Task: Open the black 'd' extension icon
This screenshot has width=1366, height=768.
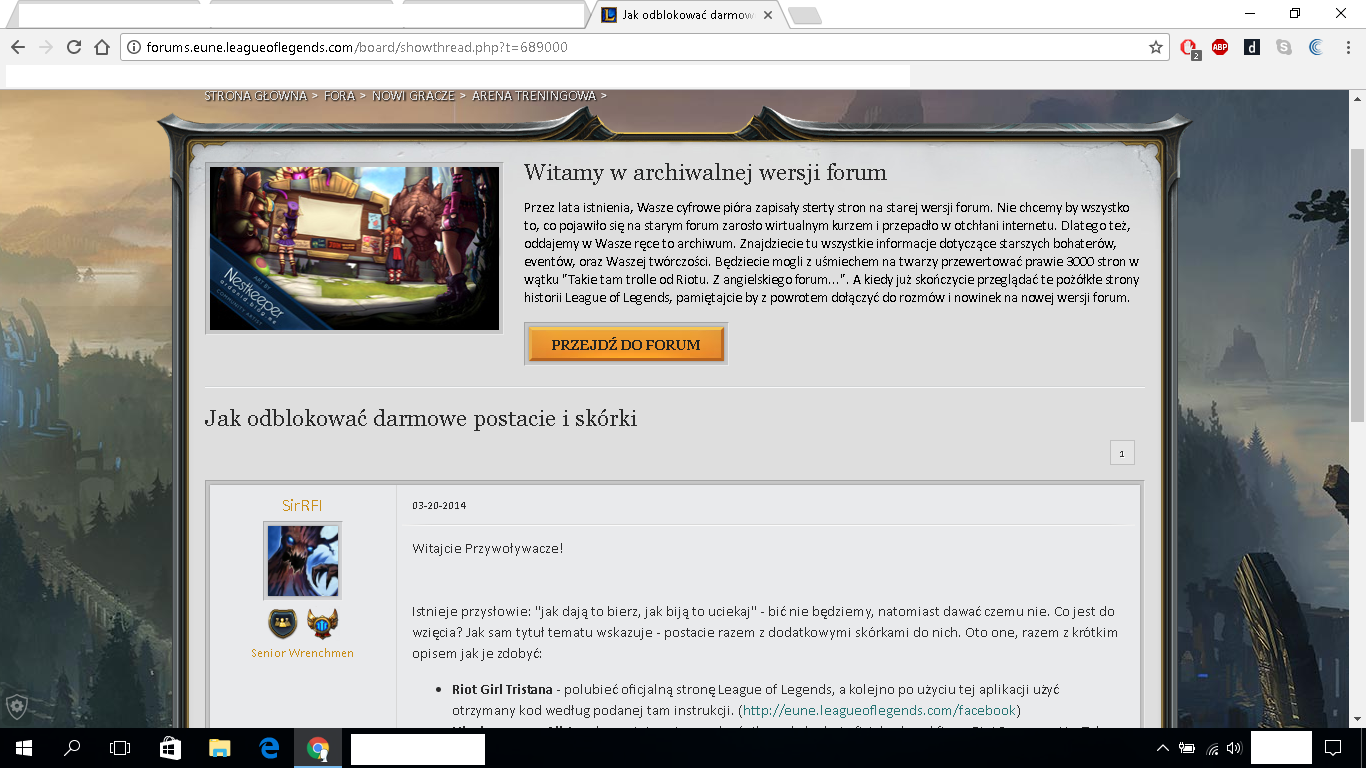Action: pyautogui.click(x=1252, y=47)
